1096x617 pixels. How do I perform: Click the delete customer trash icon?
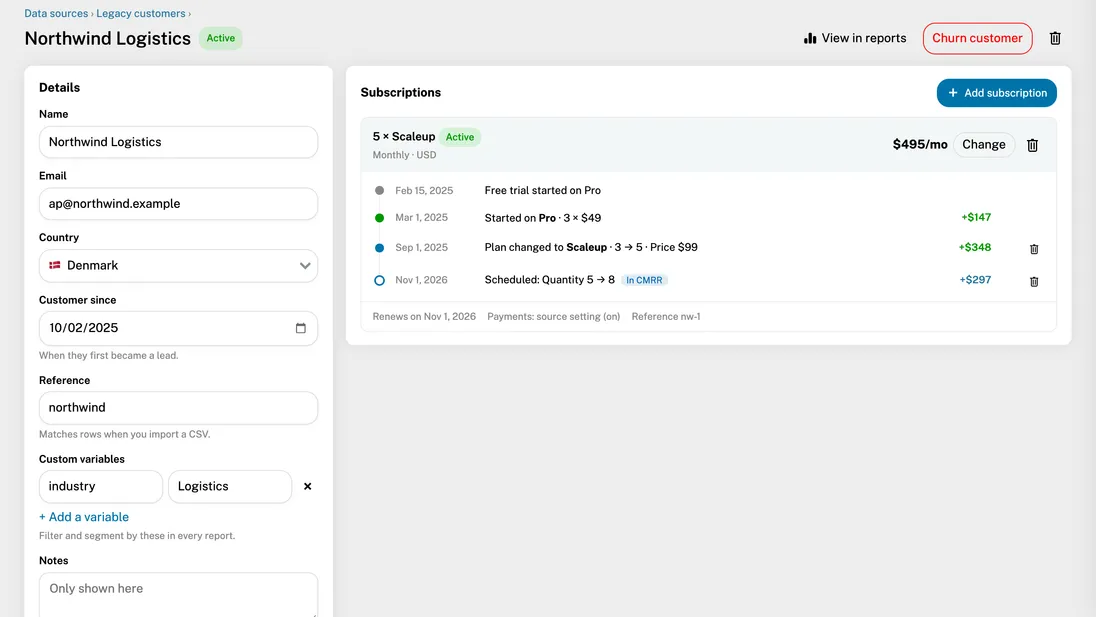coord(1055,38)
